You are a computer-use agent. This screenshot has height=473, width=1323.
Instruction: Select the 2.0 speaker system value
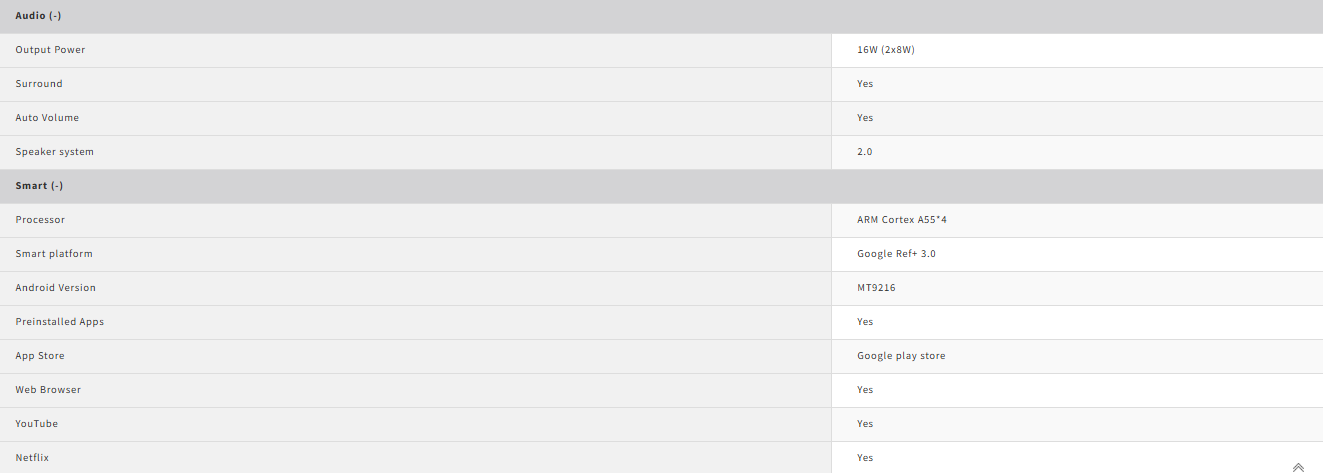pos(865,152)
